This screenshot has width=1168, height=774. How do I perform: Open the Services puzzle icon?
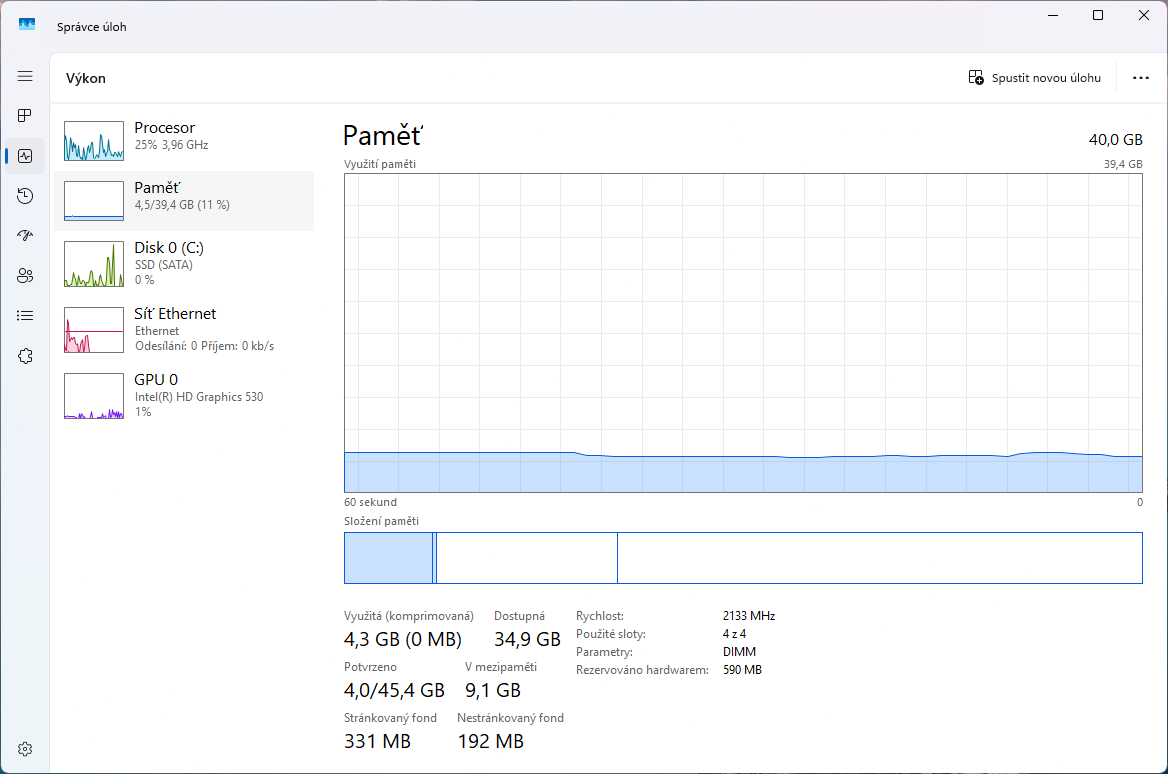[25, 356]
